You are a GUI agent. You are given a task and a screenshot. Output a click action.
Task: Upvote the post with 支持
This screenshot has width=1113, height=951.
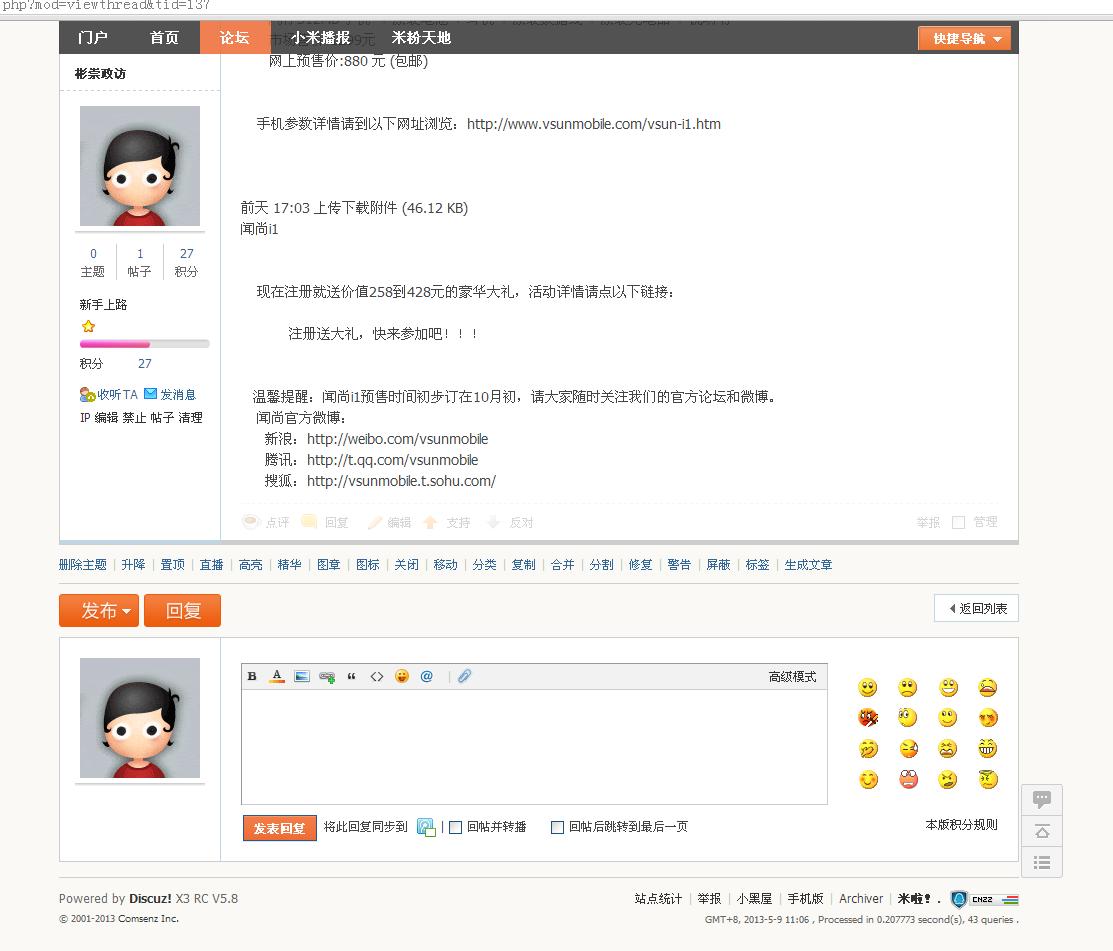pyautogui.click(x=447, y=522)
